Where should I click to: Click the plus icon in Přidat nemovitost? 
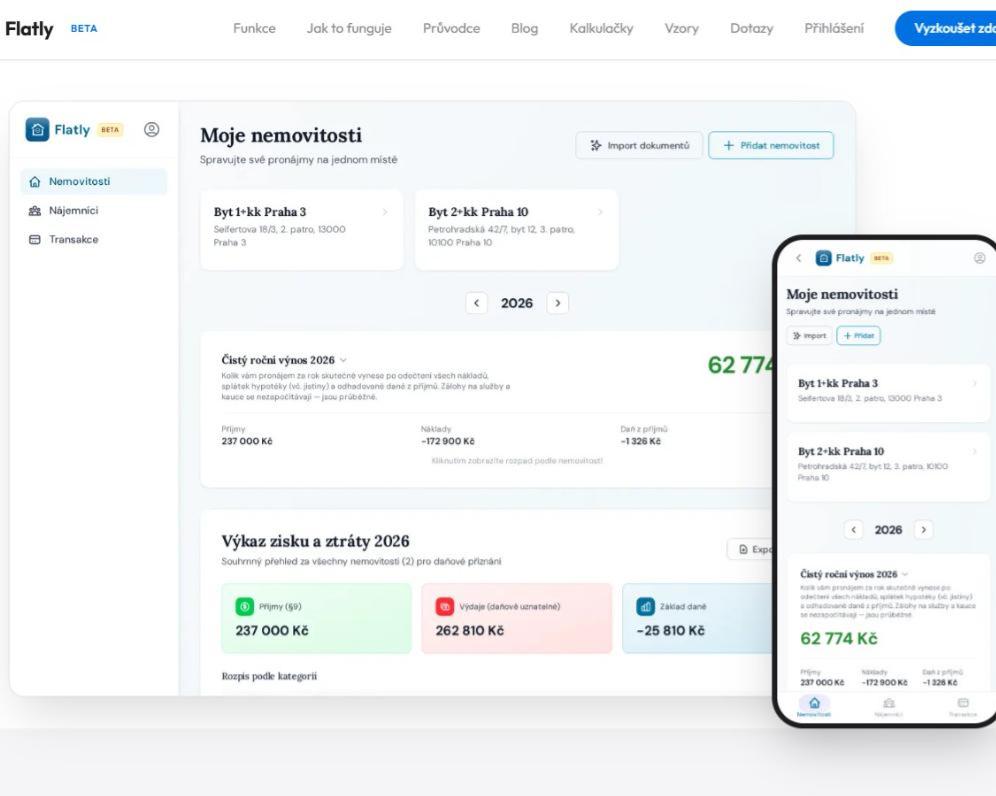(x=729, y=145)
